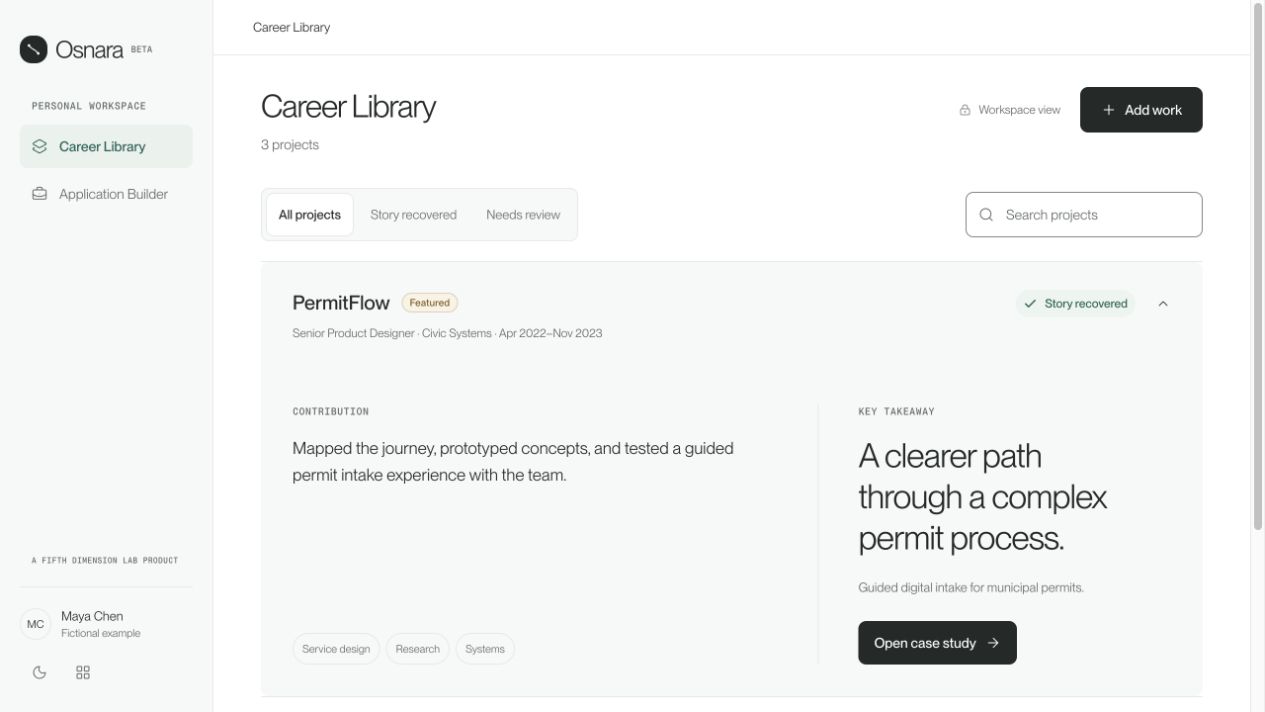Screen dimensions: 1265x712
Task: Click the page vertical scrollbar
Action: pyautogui.click(x=1258, y=267)
